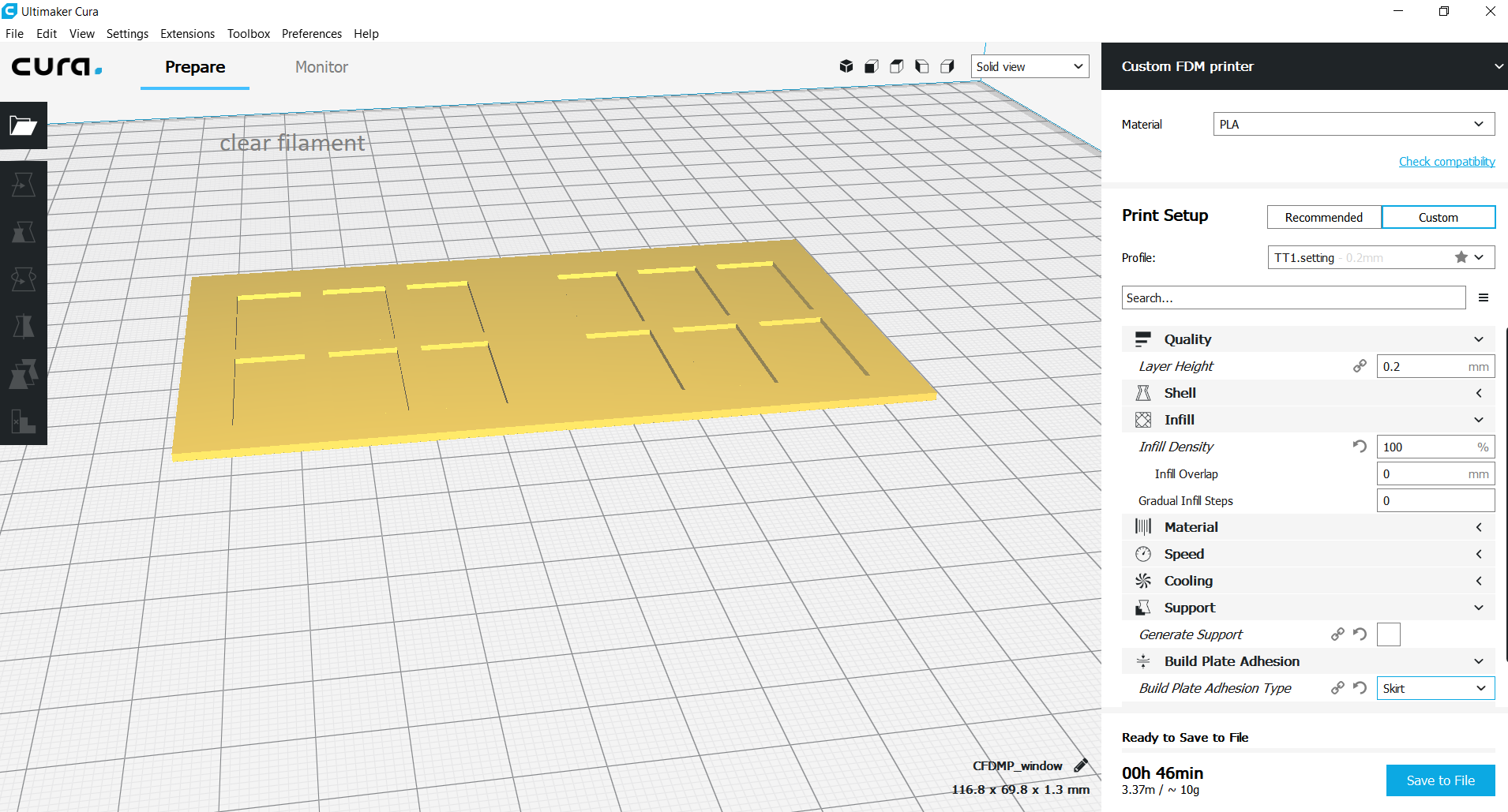Edit job name with the pencil icon
1508x812 pixels.
[1081, 765]
